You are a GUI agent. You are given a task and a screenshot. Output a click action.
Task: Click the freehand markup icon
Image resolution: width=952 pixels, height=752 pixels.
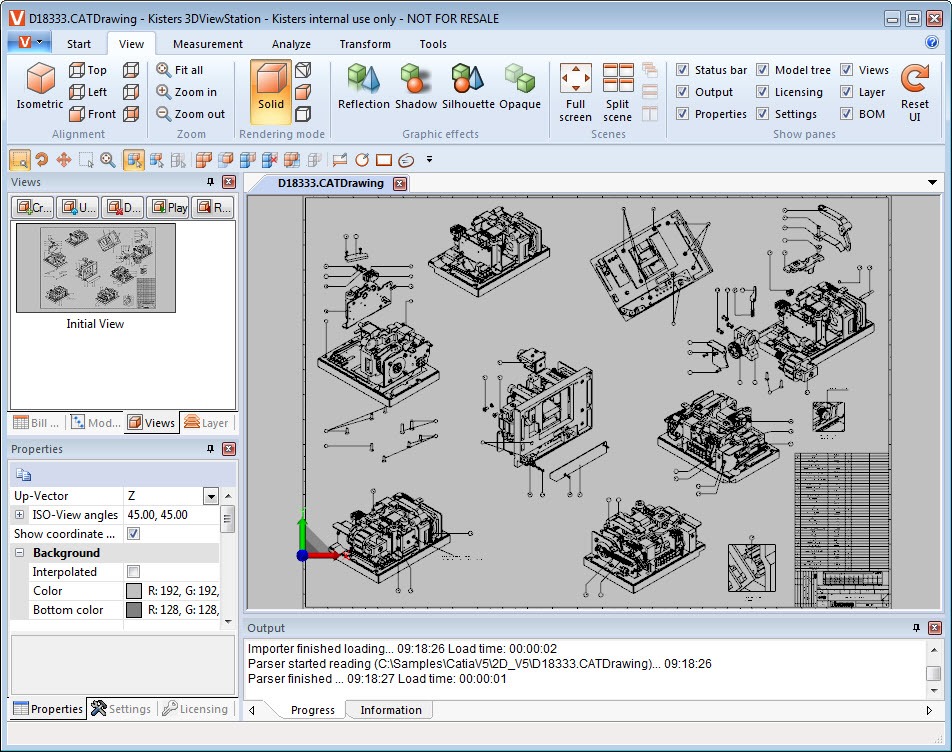pyautogui.click(x=406, y=160)
